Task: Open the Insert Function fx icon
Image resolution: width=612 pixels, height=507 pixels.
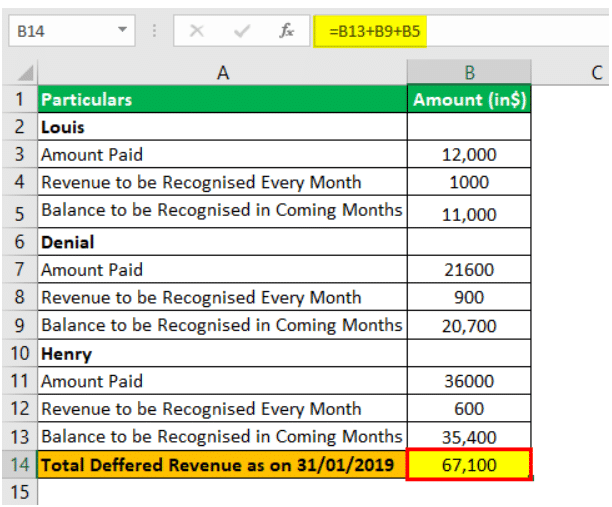Action: tap(286, 30)
